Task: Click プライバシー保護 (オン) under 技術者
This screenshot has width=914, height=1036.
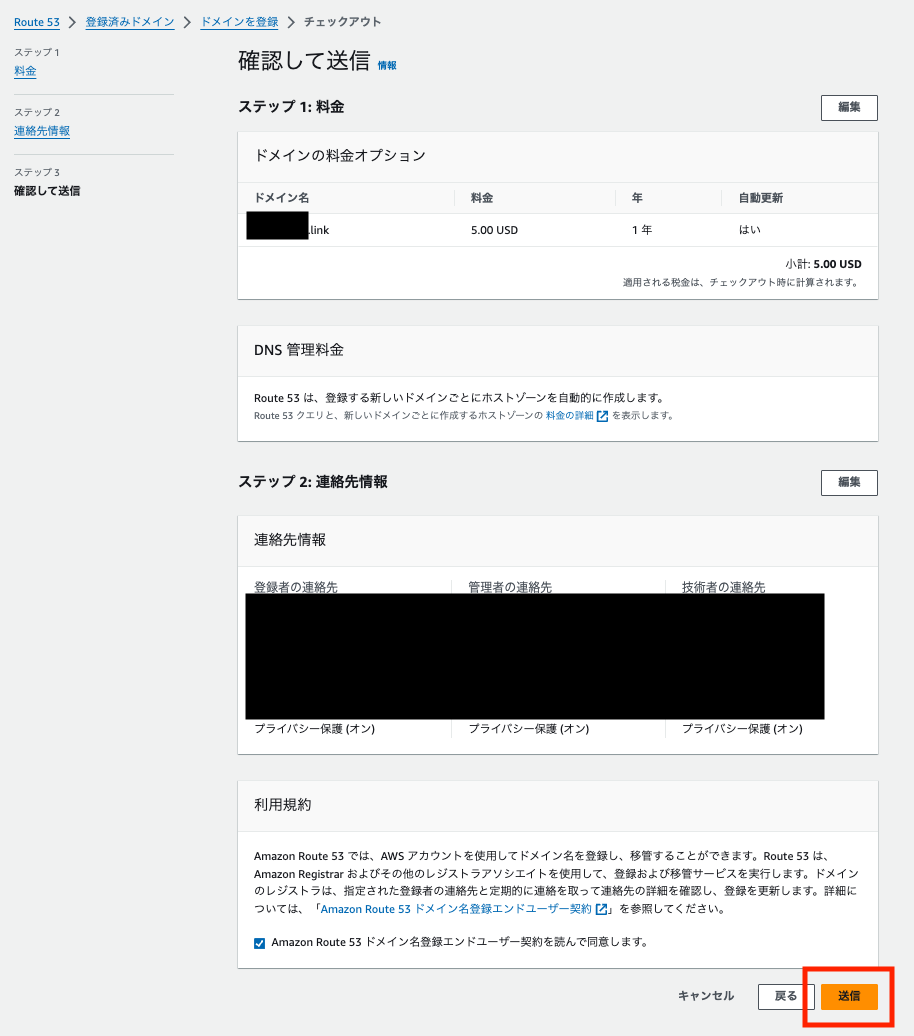Action: 742,729
